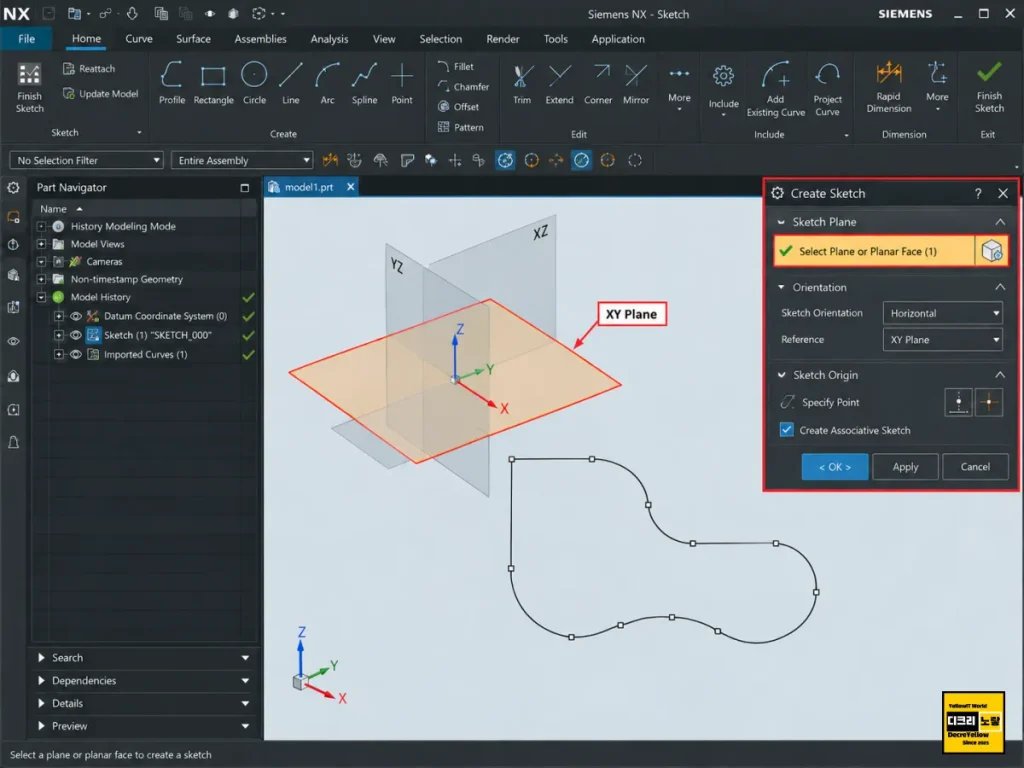
Task: Click the Select Plane or Planar Face field
Action: point(874,251)
